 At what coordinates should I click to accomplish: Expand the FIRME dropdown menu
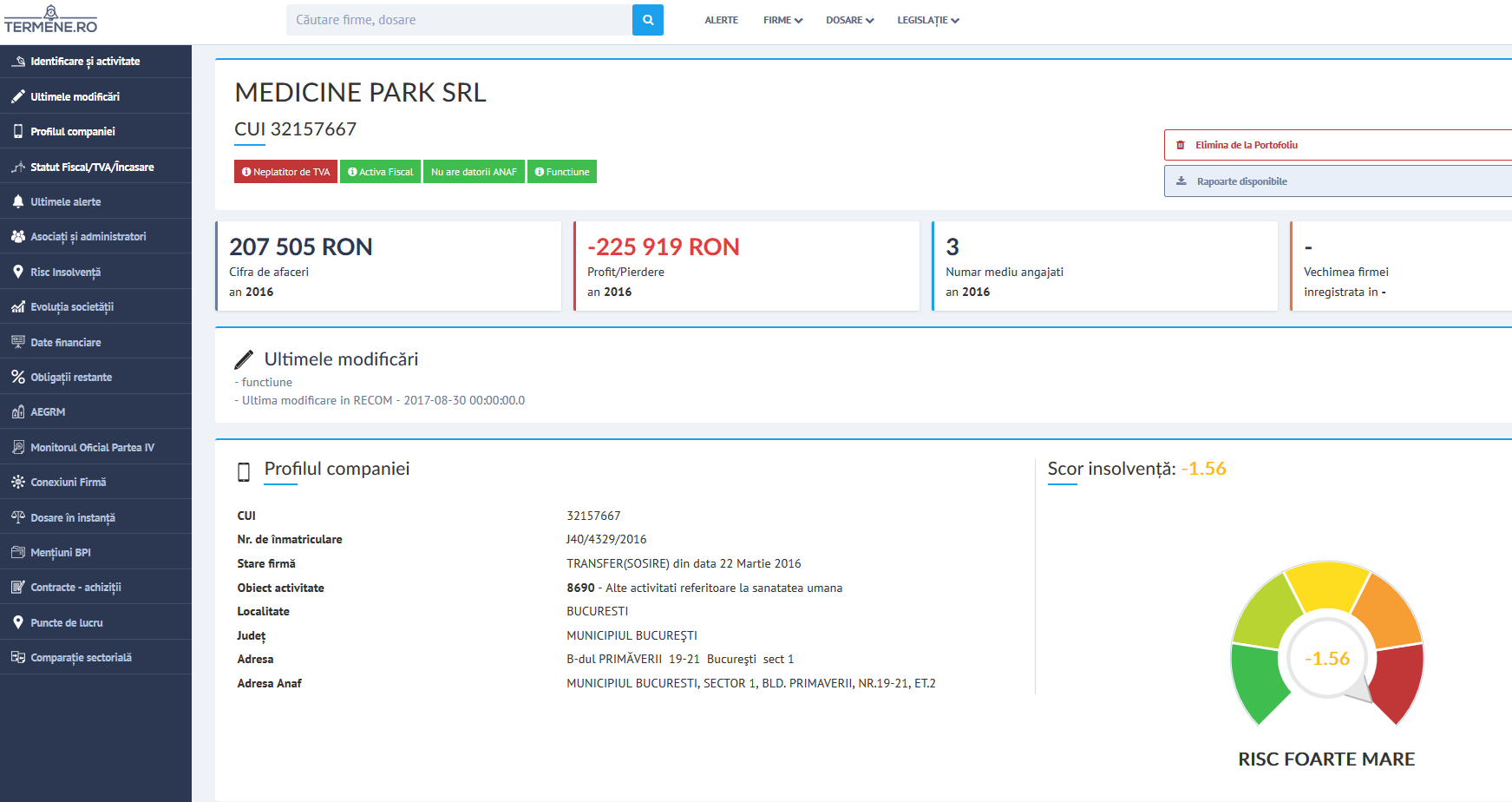click(x=782, y=20)
